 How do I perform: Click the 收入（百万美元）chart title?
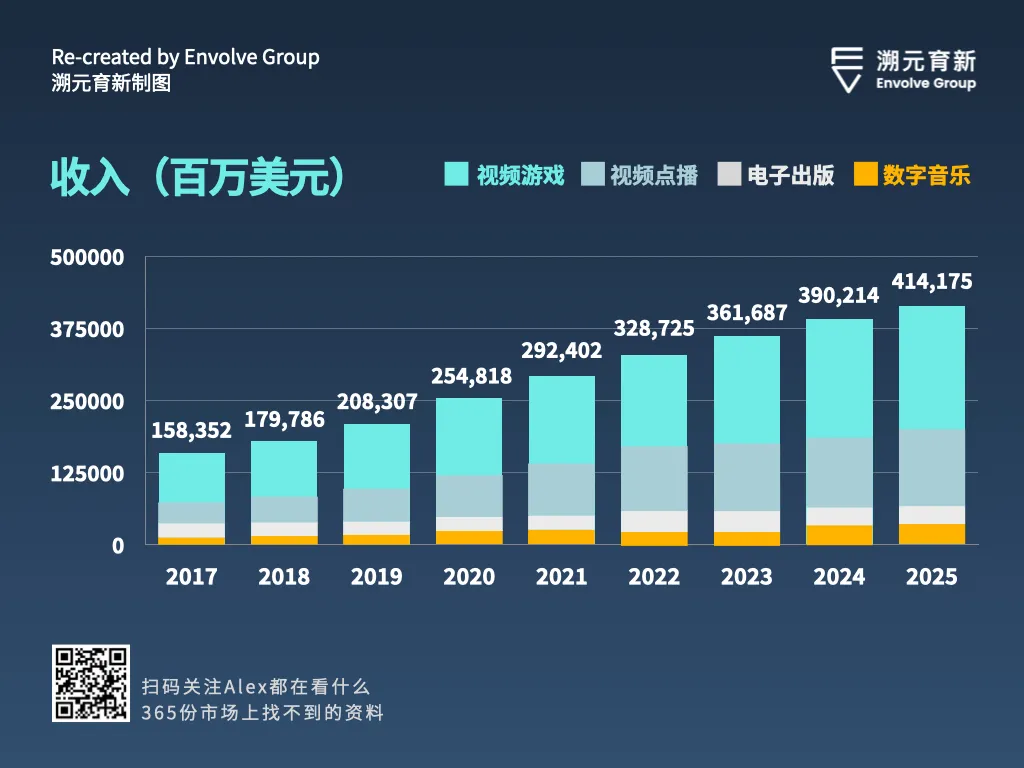click(x=198, y=176)
